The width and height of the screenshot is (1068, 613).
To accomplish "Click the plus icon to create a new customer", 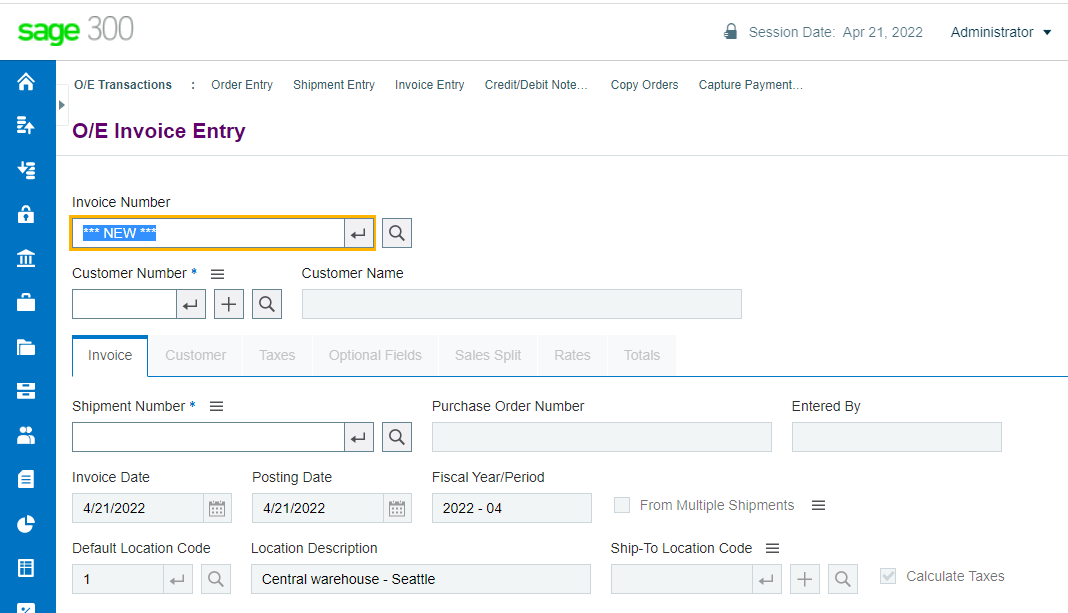I will click(x=228, y=303).
